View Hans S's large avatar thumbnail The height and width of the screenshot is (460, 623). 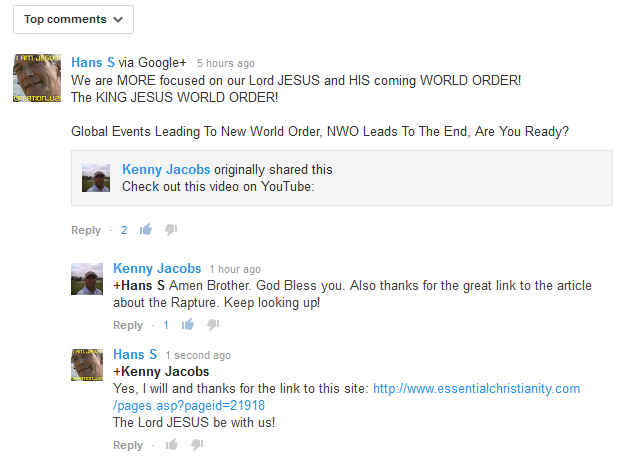click(37, 78)
